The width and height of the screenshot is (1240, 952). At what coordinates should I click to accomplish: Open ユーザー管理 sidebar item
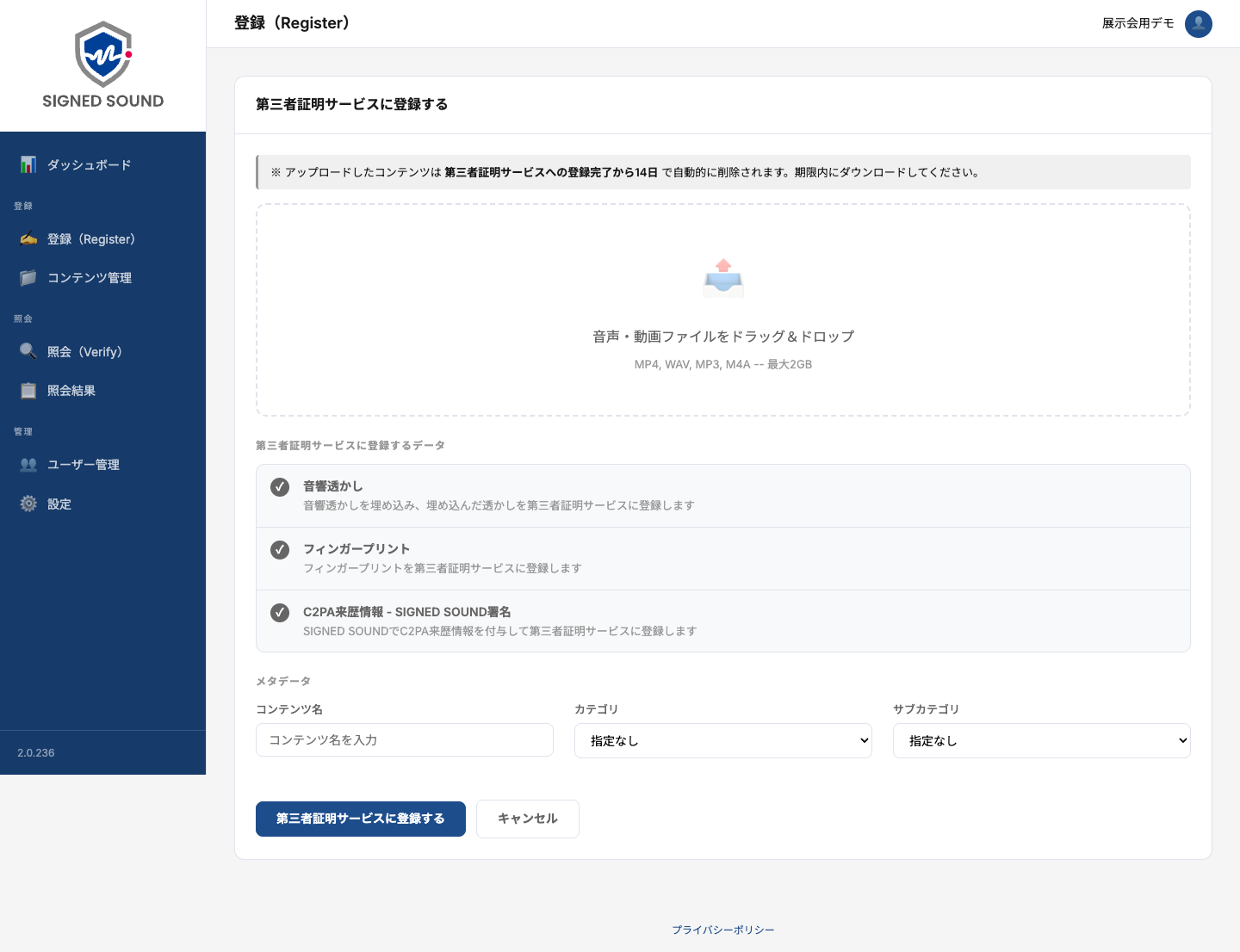[x=103, y=464]
